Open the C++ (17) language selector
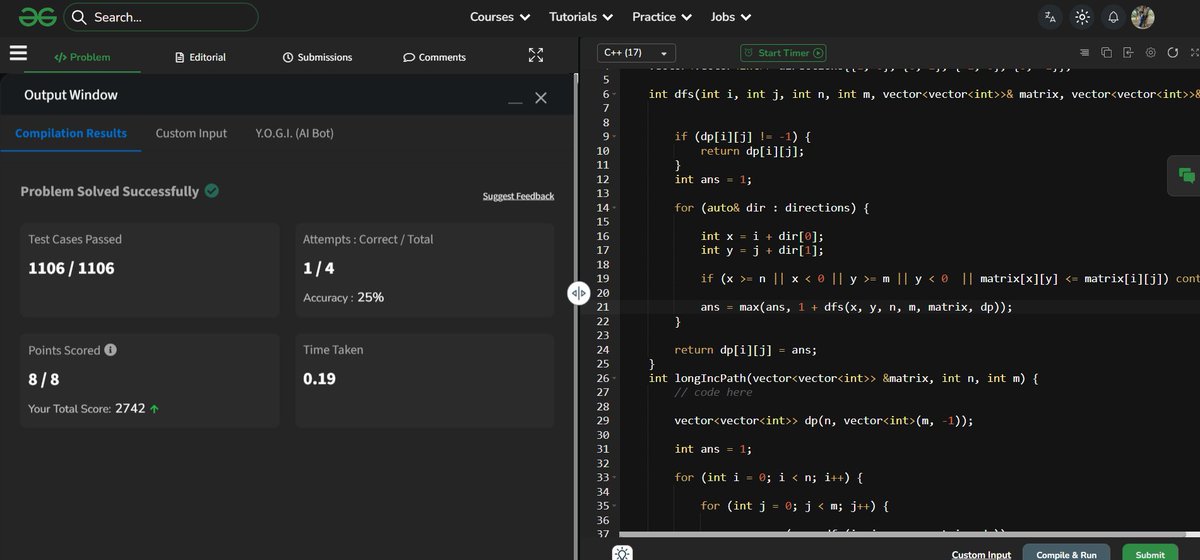1200x560 pixels. click(x=637, y=53)
